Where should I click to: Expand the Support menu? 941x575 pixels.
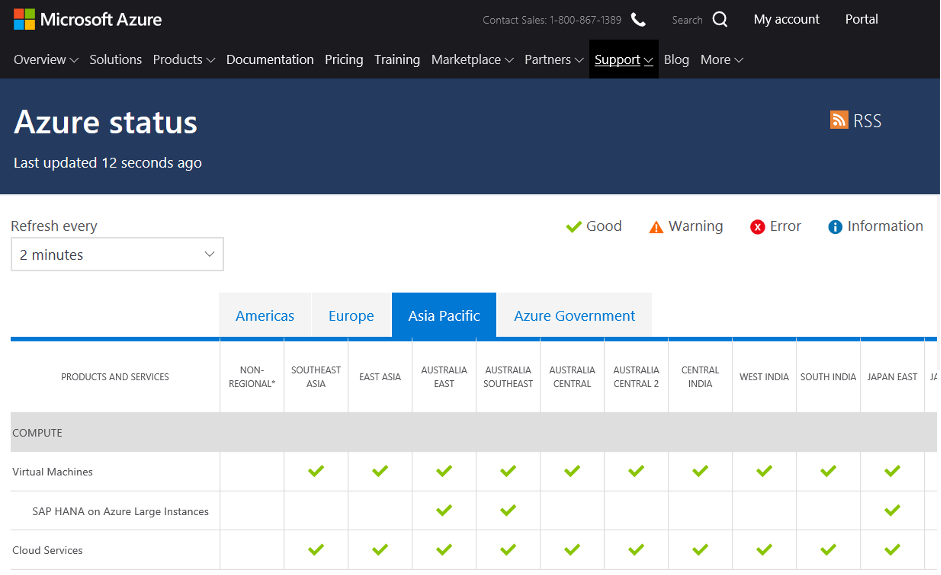(624, 59)
